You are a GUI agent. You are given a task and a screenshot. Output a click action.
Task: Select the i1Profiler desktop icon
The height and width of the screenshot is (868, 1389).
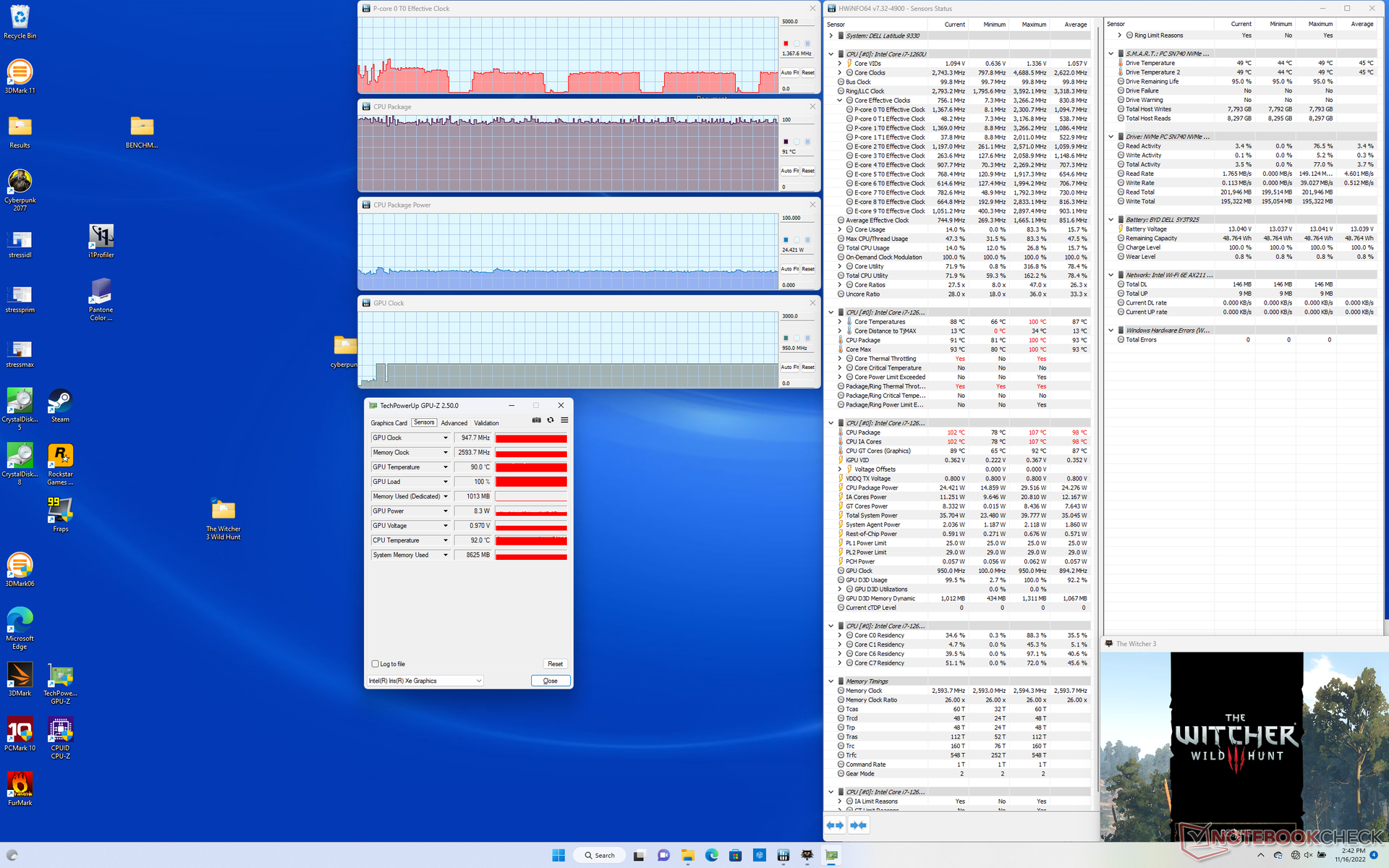(101, 241)
